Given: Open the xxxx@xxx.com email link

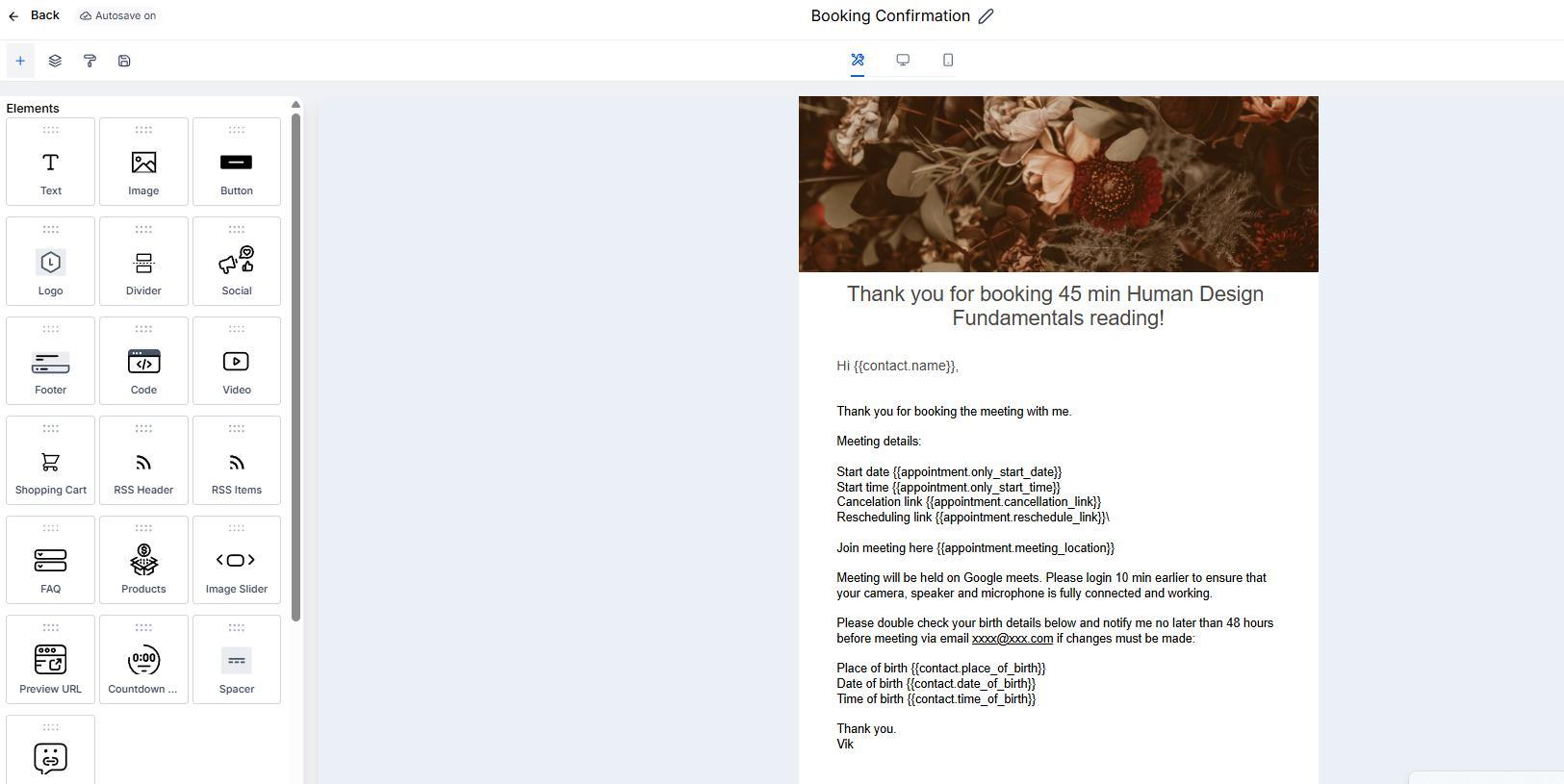Looking at the screenshot, I should [x=1013, y=639].
